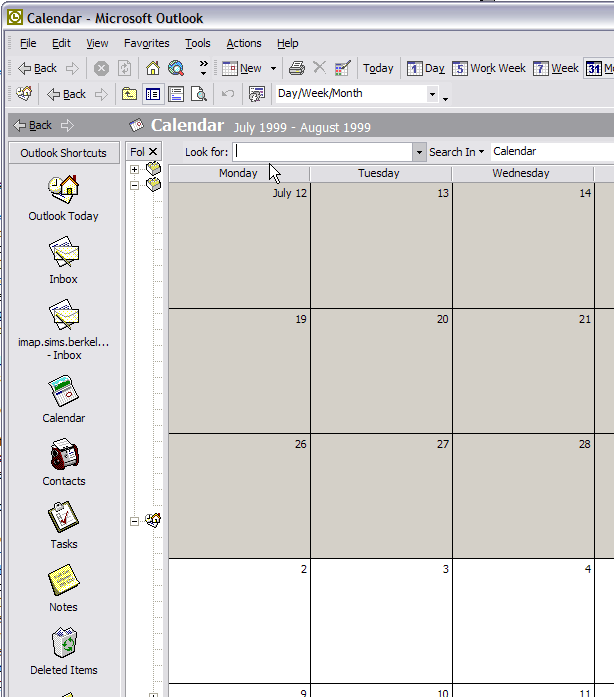Image resolution: width=614 pixels, height=697 pixels.
Task: Click the Tuesday column header
Action: (381, 173)
